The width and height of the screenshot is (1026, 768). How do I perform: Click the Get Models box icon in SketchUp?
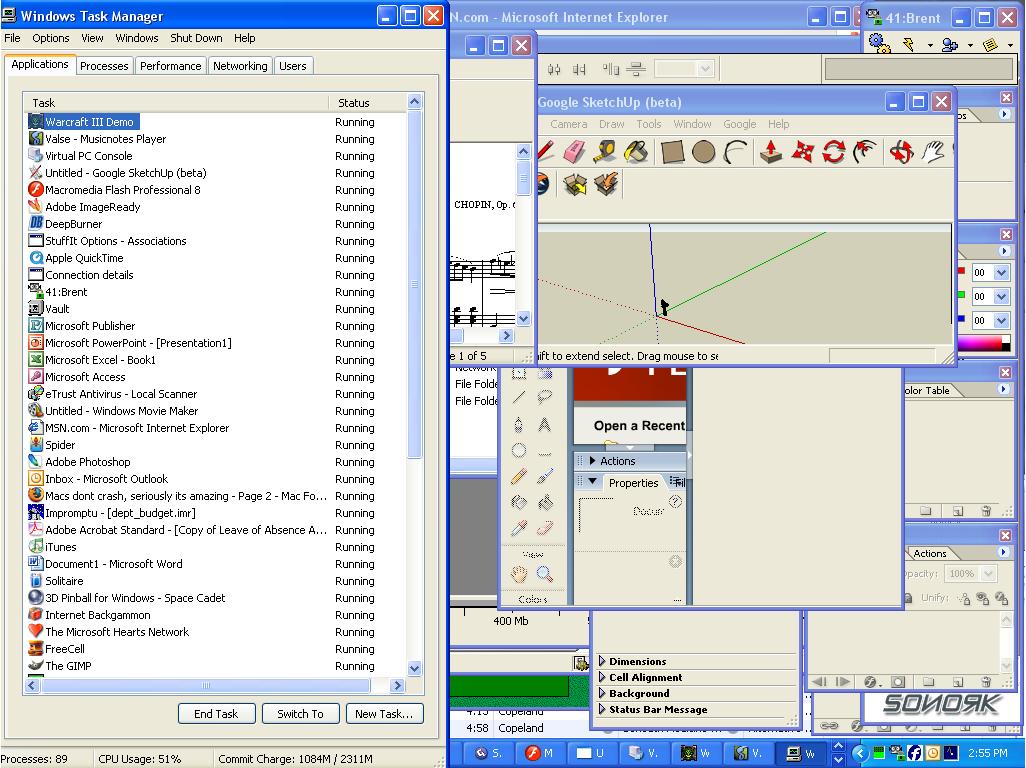click(x=575, y=184)
